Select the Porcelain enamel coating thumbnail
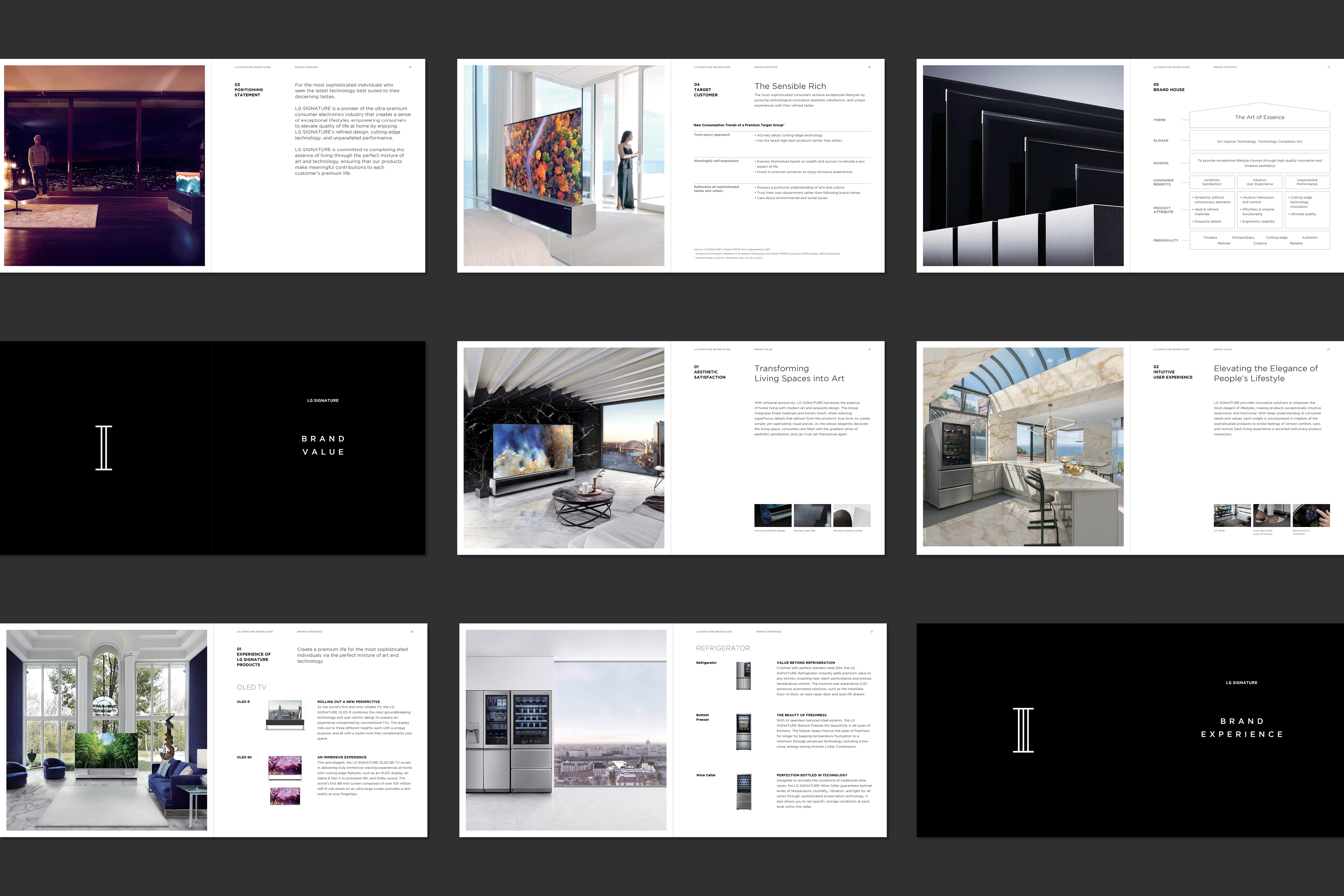1344x896 pixels. [x=852, y=515]
